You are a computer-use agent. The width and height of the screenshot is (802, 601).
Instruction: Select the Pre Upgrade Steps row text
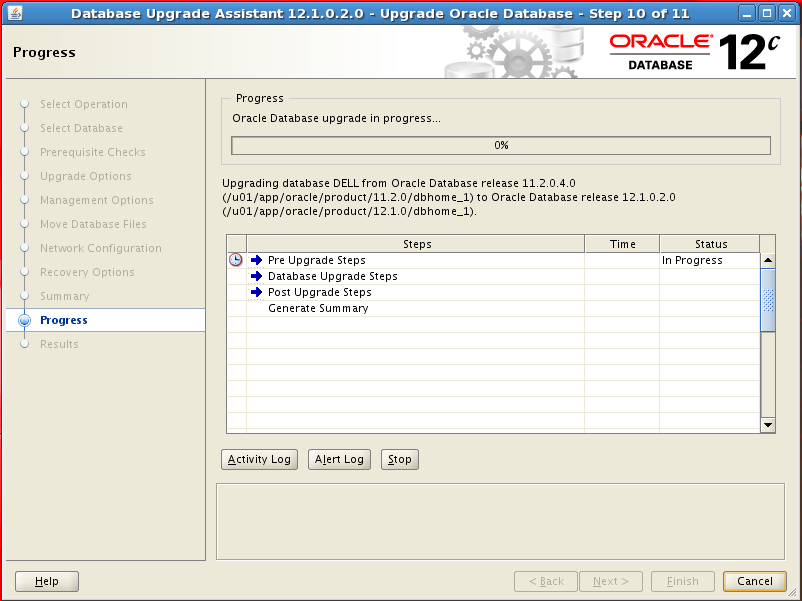tap(317, 260)
